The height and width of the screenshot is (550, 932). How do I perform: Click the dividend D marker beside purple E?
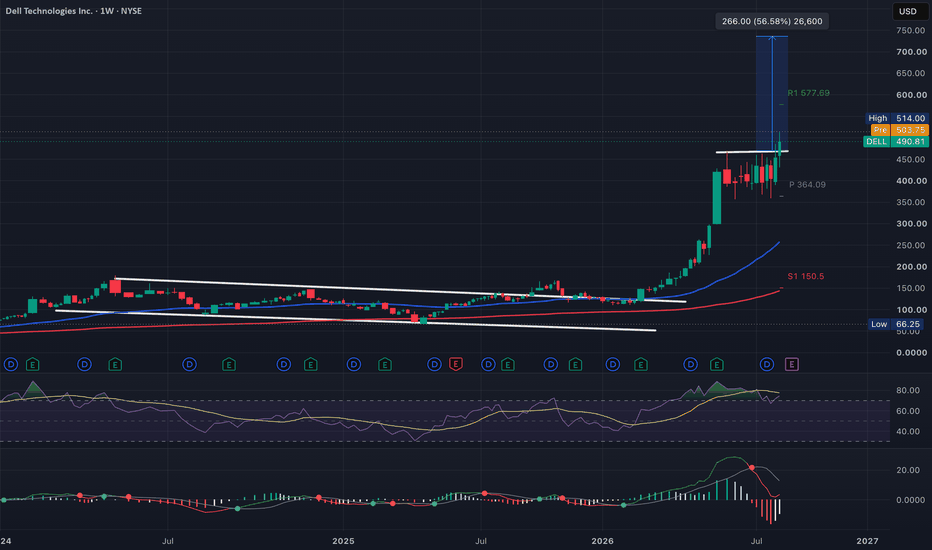point(767,364)
